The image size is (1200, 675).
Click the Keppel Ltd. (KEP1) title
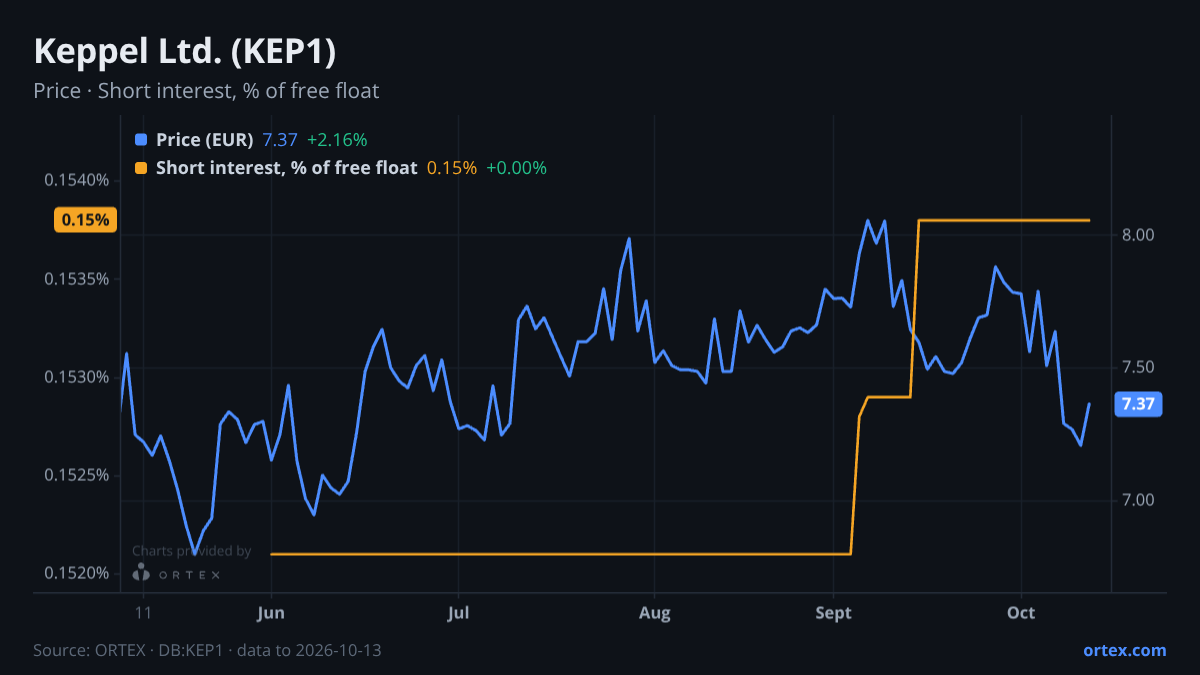click(x=184, y=52)
